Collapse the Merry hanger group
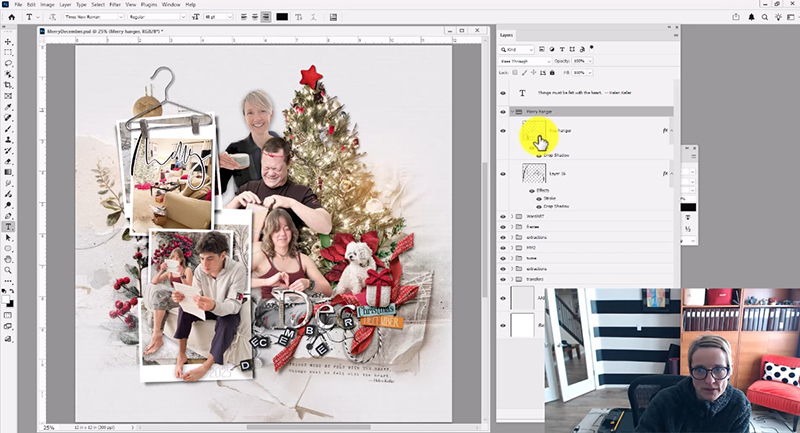Screen dimensions: 800x433 (512, 112)
